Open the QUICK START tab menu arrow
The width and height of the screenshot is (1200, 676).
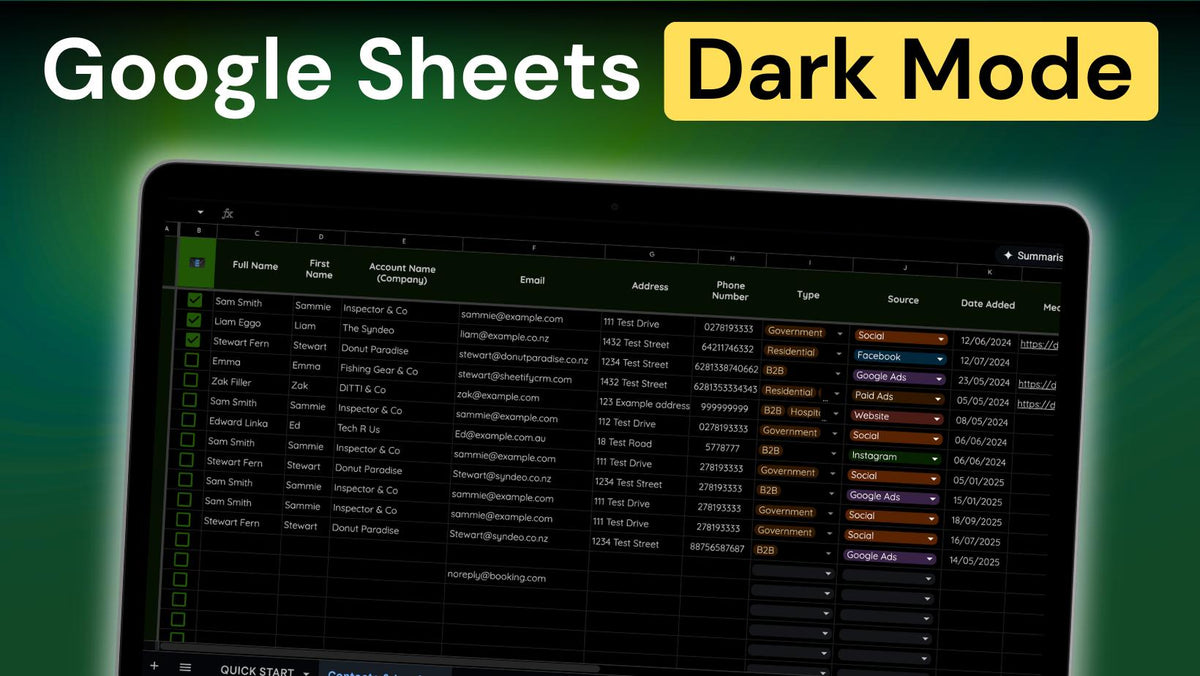coord(305,673)
